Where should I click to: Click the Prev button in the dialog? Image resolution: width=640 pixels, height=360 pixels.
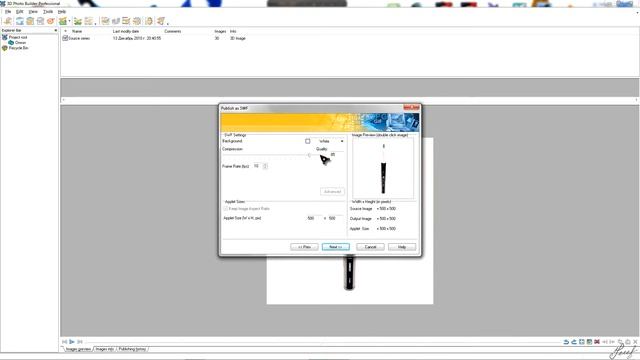[304, 247]
